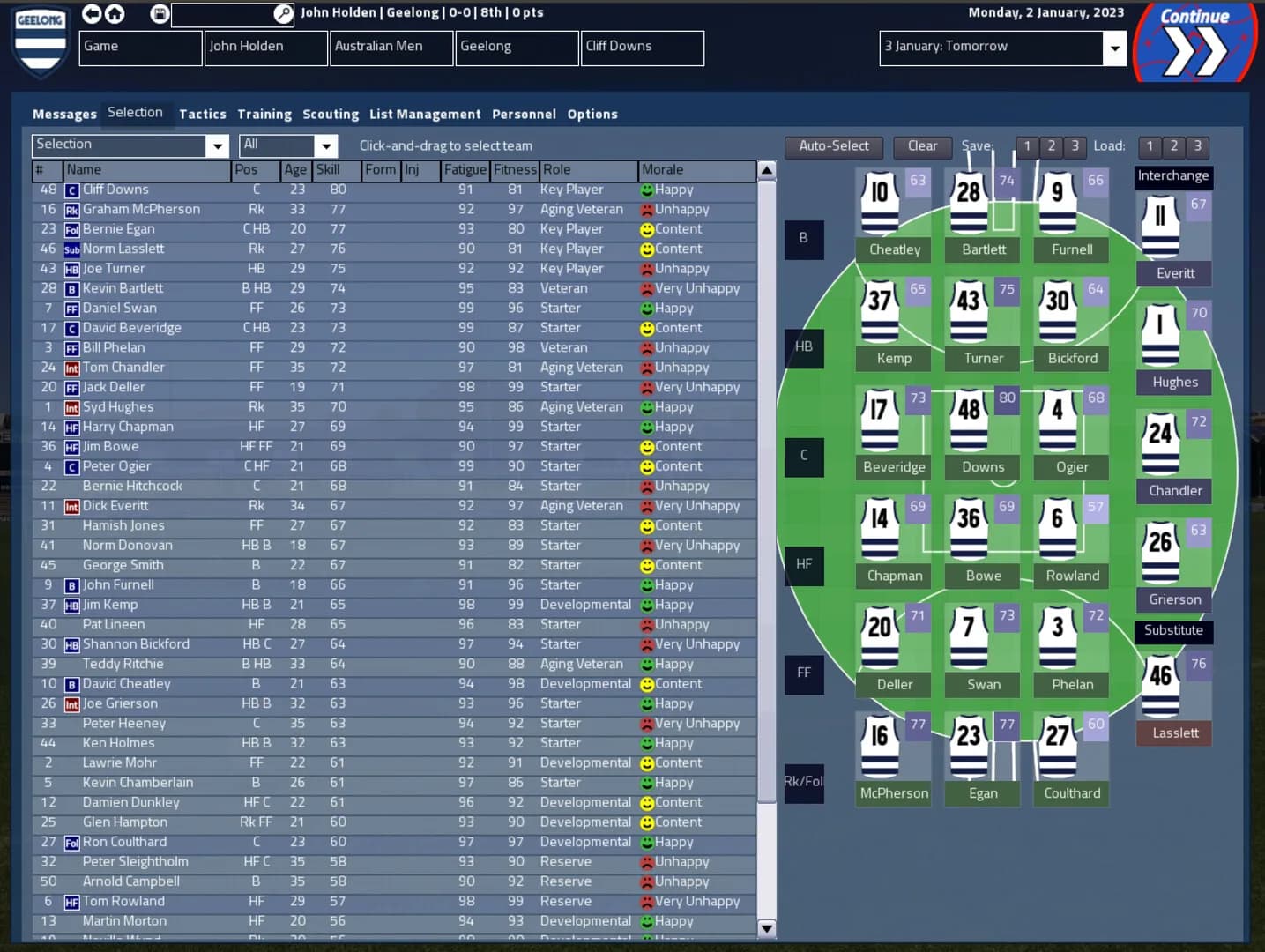Screen dimensions: 1265x952
Task: Click the HB position row label
Action: coord(804,347)
